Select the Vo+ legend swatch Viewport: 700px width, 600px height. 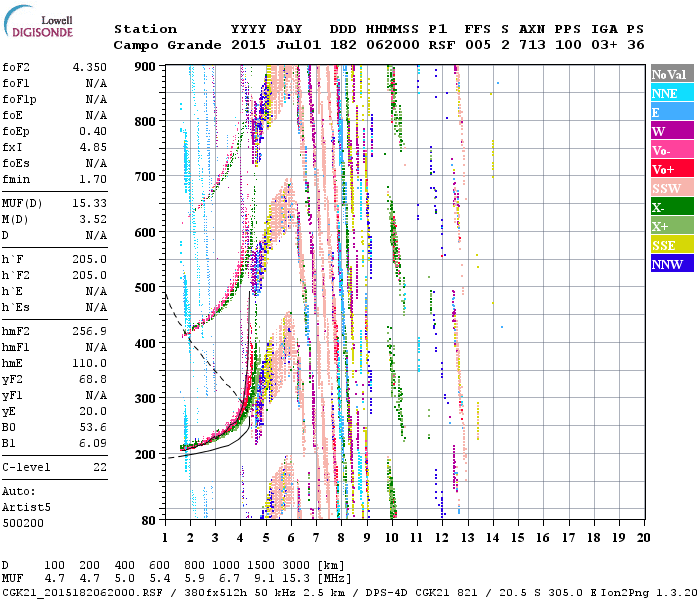(672, 169)
